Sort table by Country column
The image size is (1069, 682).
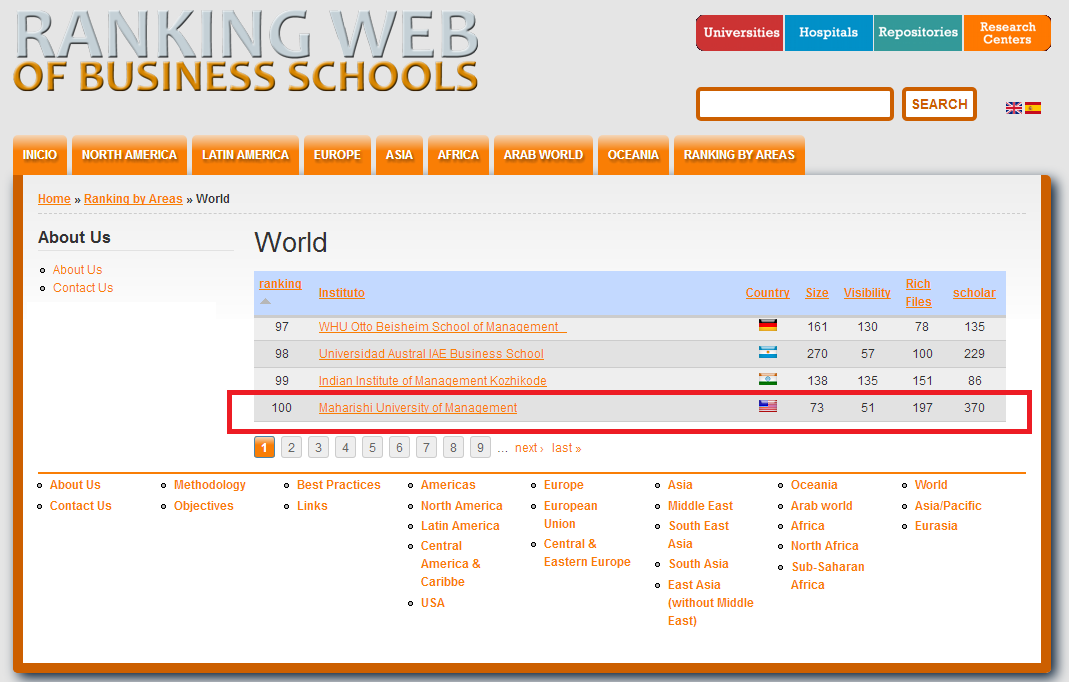click(768, 293)
